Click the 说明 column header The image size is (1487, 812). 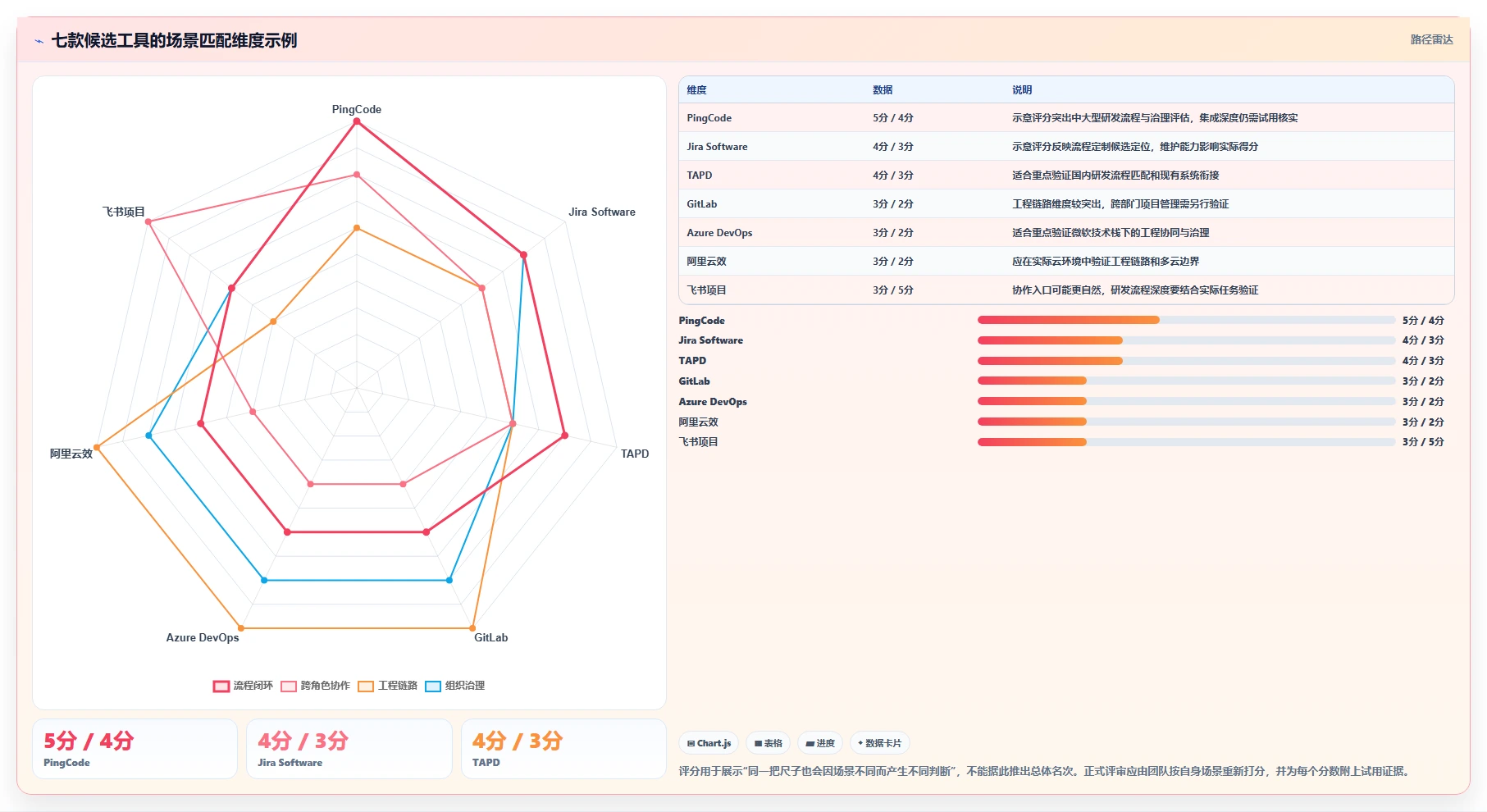point(1022,90)
